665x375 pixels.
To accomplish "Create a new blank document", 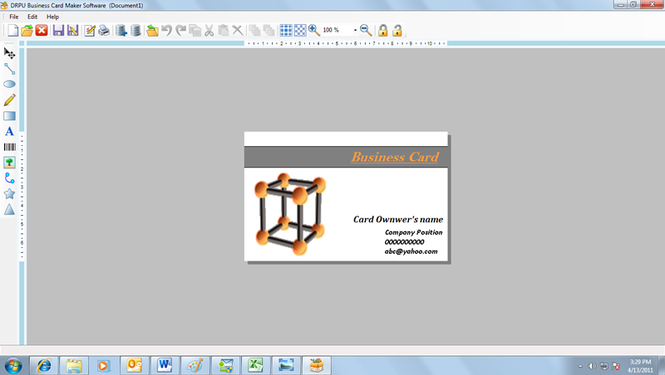I will click(13, 30).
